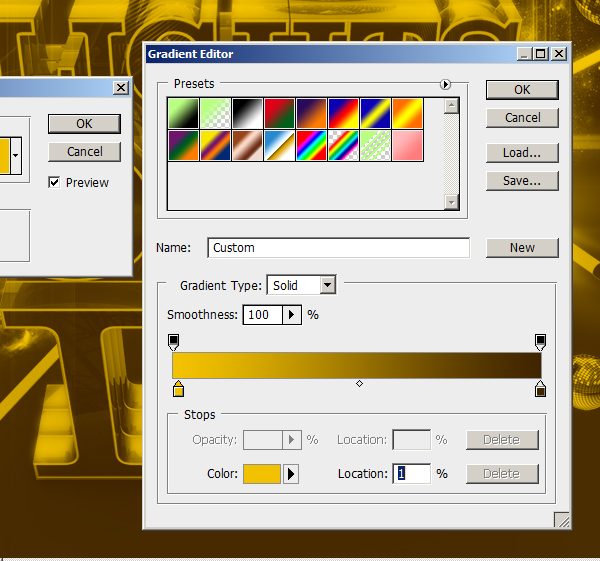
Task: Select the rainbow spectrum gradient preset
Action: tap(311, 145)
